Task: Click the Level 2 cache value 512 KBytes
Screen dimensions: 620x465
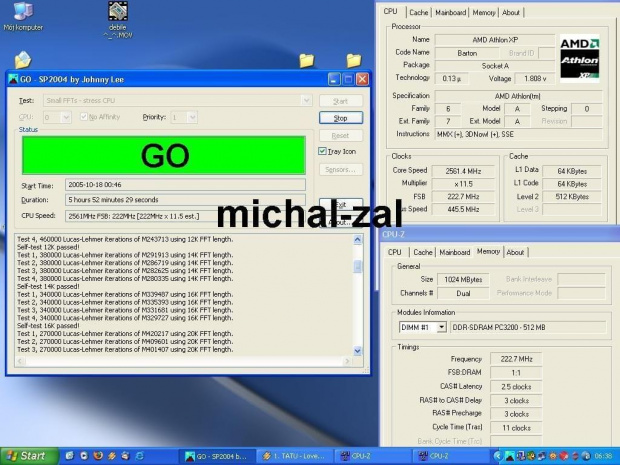Action: tap(572, 197)
